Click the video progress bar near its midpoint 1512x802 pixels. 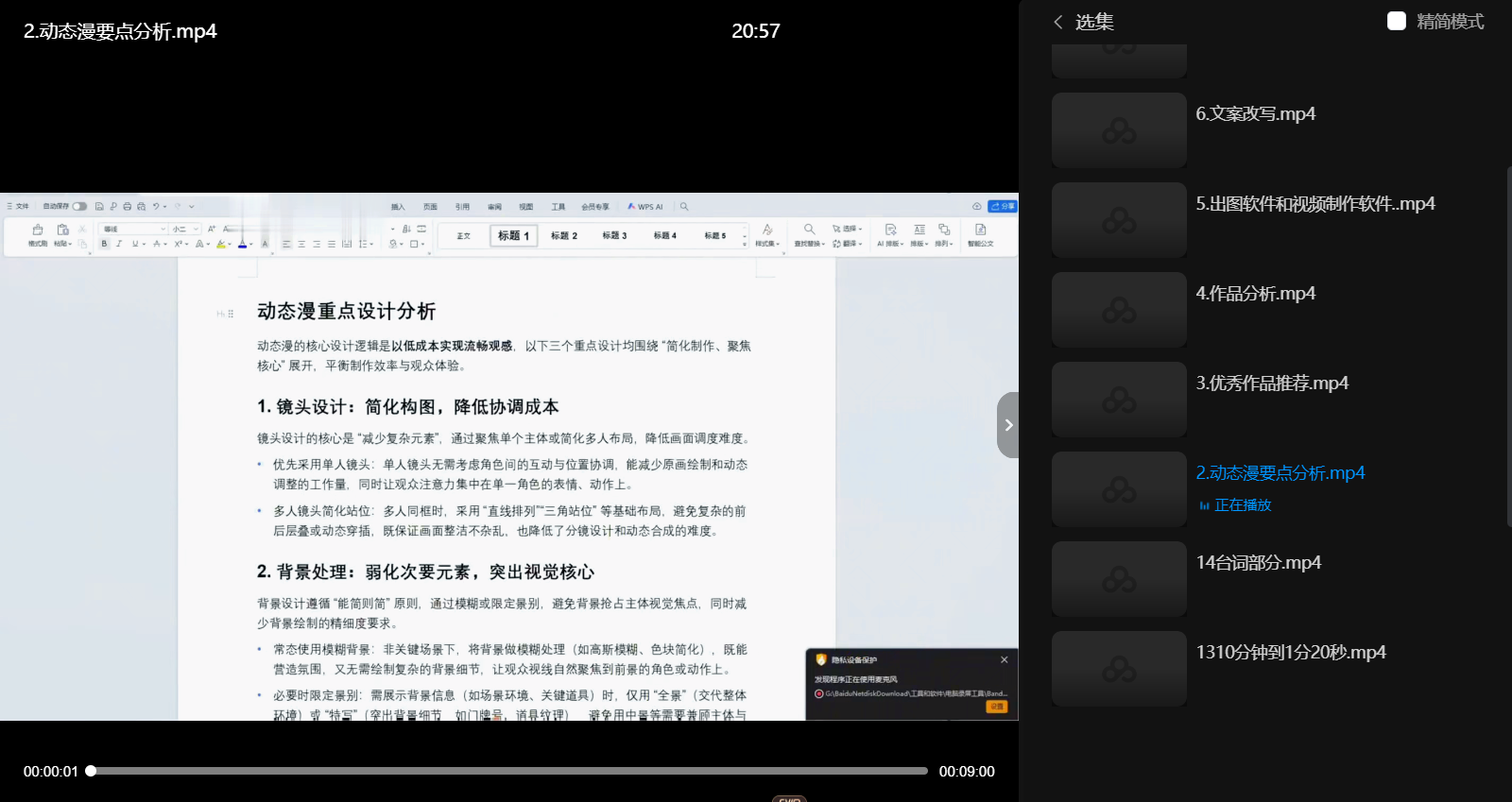[x=509, y=771]
